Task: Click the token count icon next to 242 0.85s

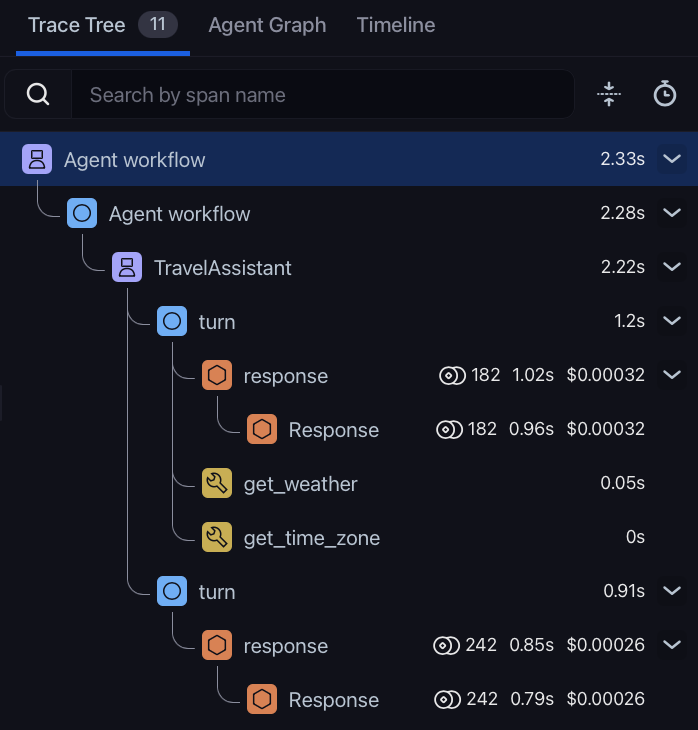Action: (x=446, y=646)
